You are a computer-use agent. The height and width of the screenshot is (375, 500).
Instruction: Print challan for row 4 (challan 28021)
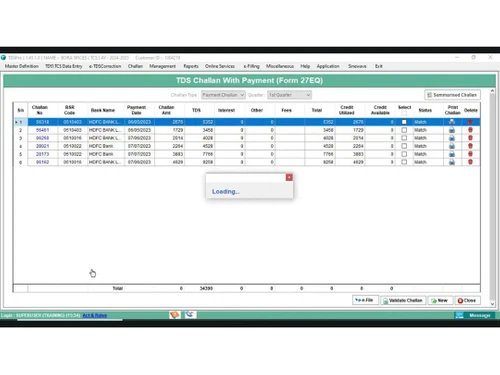(x=452, y=146)
